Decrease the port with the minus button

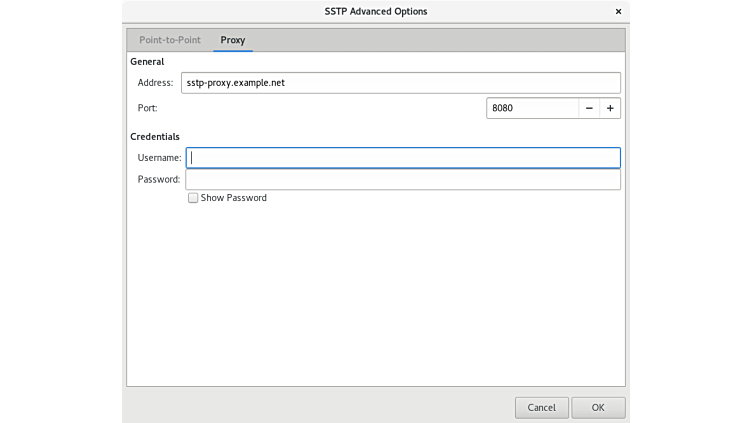(589, 108)
